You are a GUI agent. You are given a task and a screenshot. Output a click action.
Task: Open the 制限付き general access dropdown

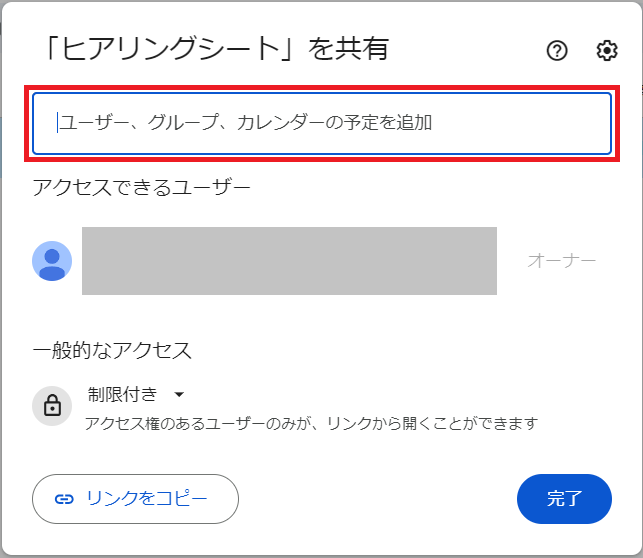[124, 394]
